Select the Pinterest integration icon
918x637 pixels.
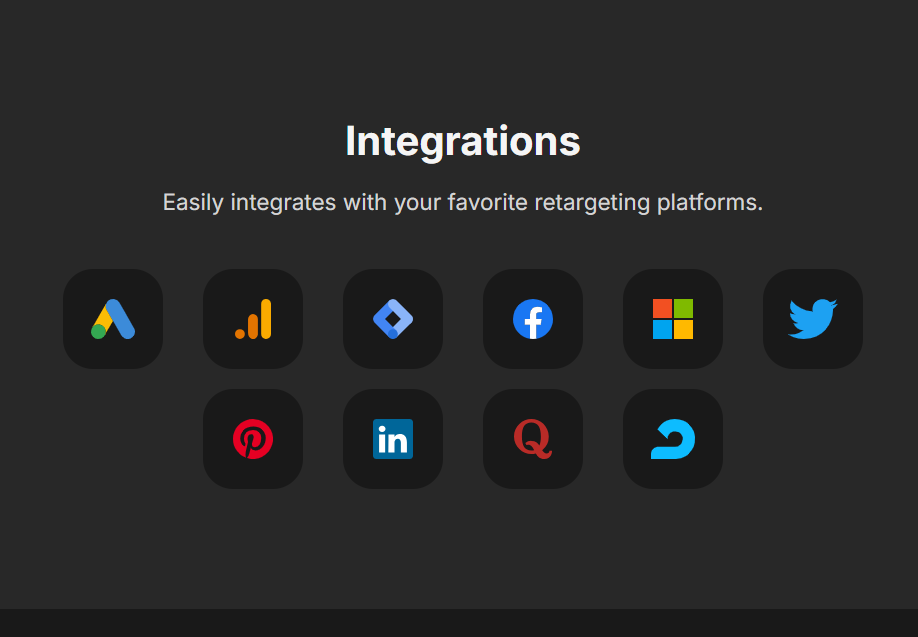tap(253, 439)
